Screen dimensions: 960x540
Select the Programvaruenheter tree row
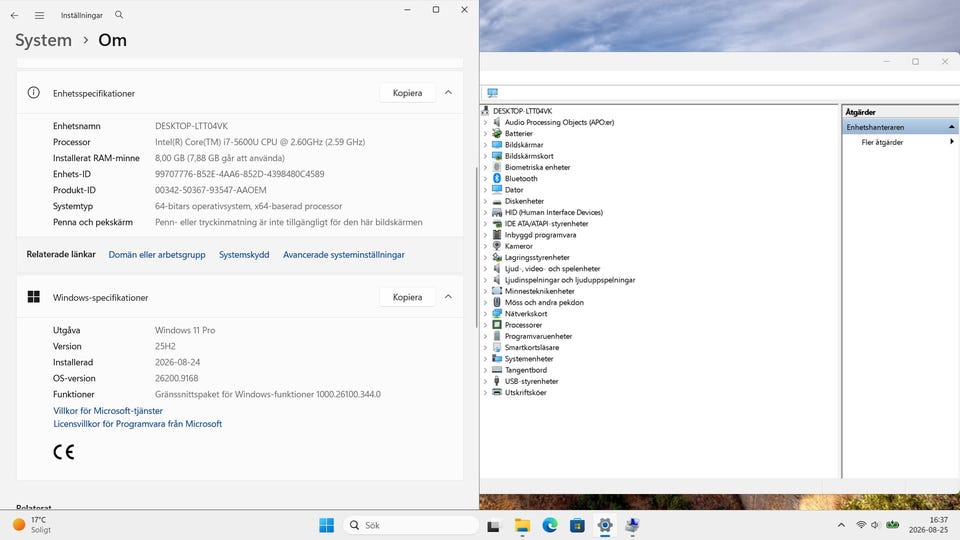pyautogui.click(x=538, y=336)
